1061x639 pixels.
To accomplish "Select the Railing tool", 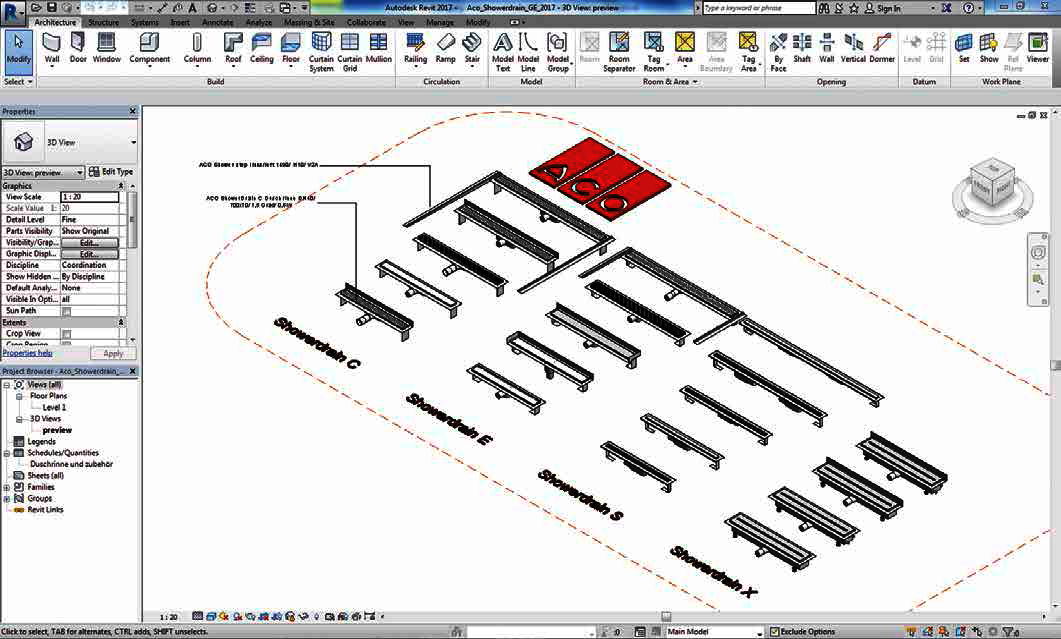I will (x=415, y=49).
